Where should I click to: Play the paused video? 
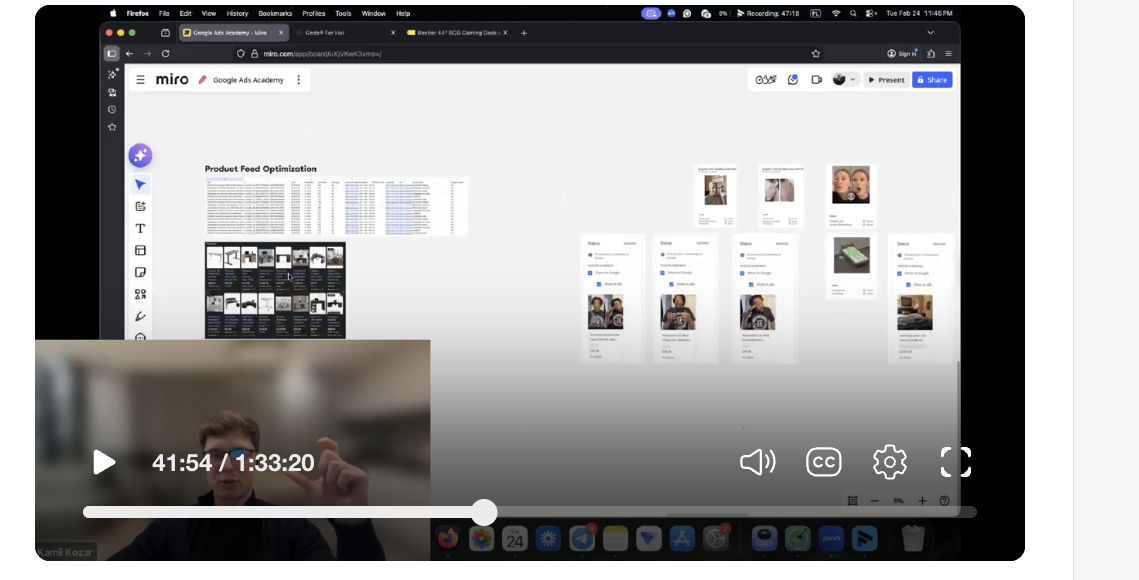(x=104, y=462)
